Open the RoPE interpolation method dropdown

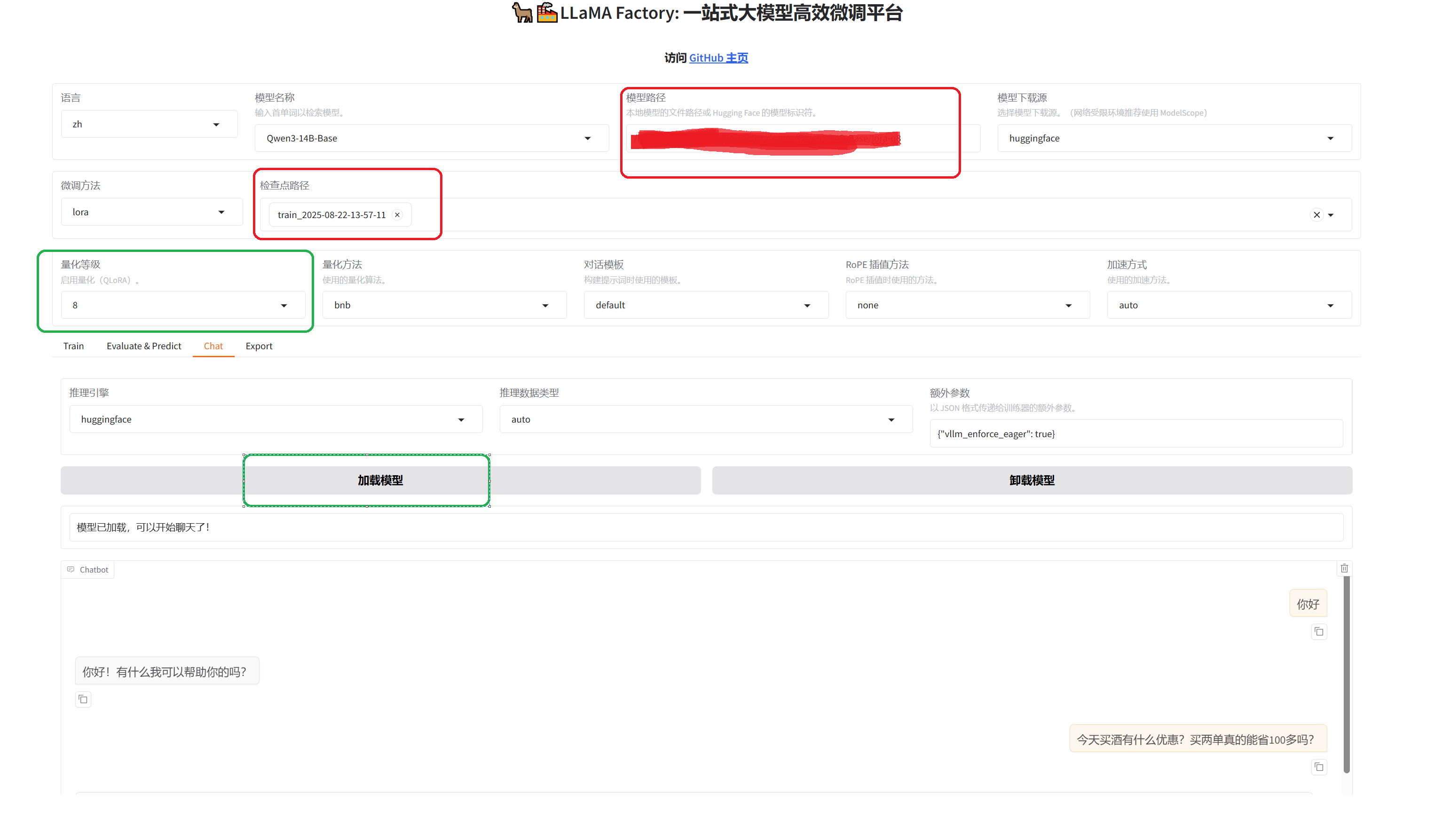tap(968, 305)
